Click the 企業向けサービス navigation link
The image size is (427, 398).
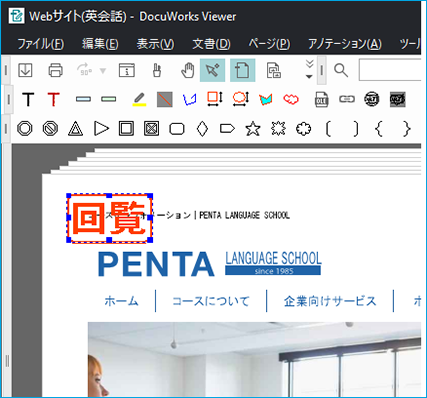(x=330, y=301)
